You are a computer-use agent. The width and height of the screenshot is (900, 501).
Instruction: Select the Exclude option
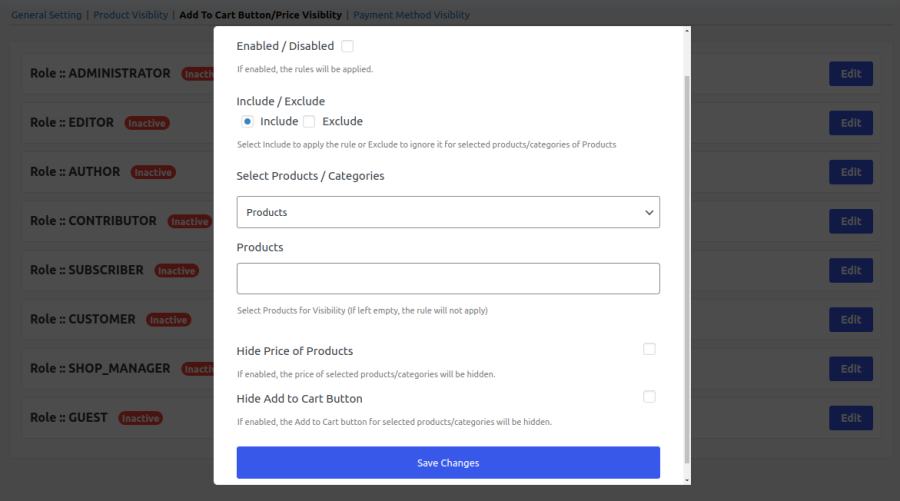coord(309,121)
